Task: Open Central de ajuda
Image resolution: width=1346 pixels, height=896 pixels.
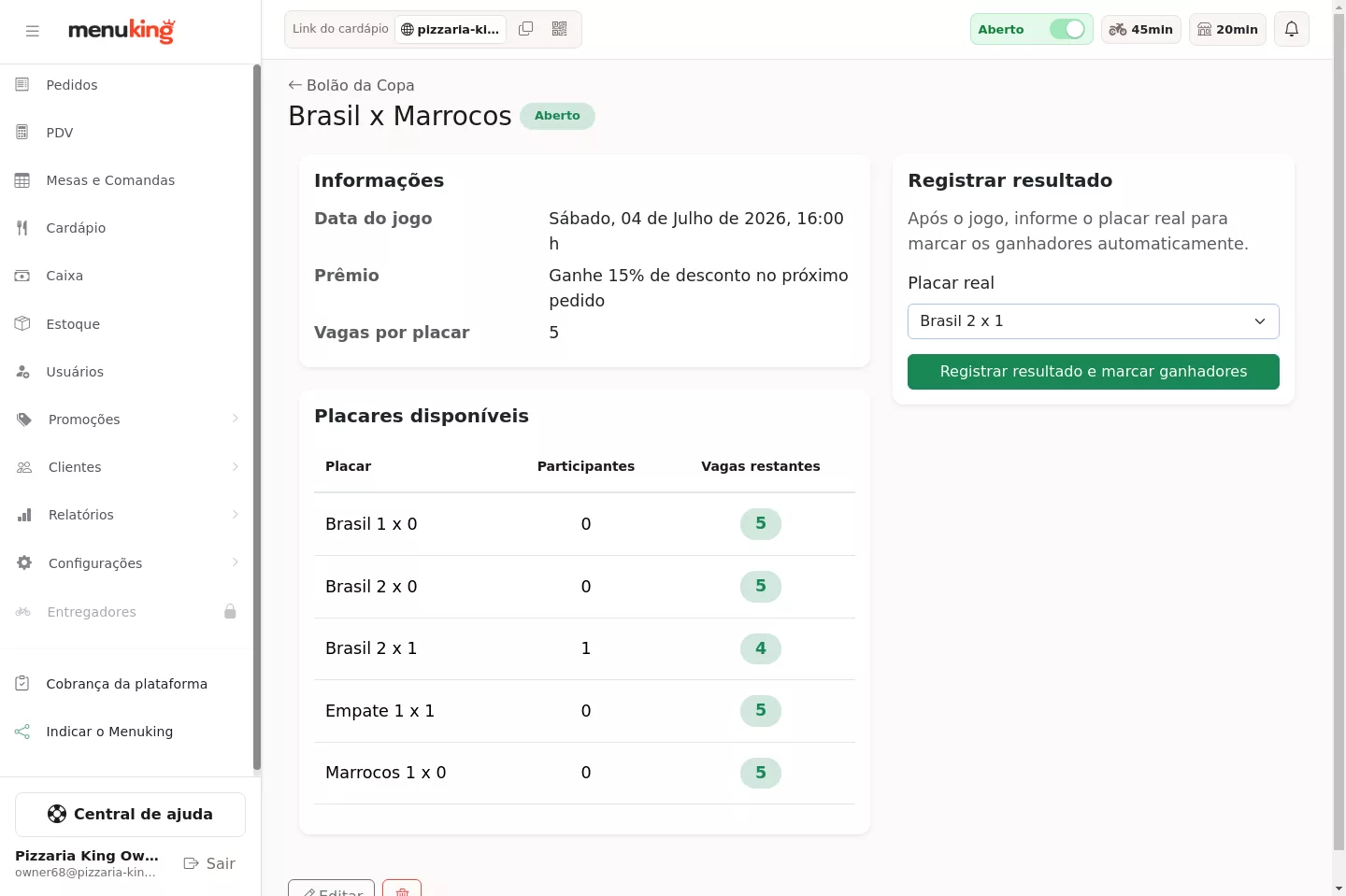Action: click(130, 815)
